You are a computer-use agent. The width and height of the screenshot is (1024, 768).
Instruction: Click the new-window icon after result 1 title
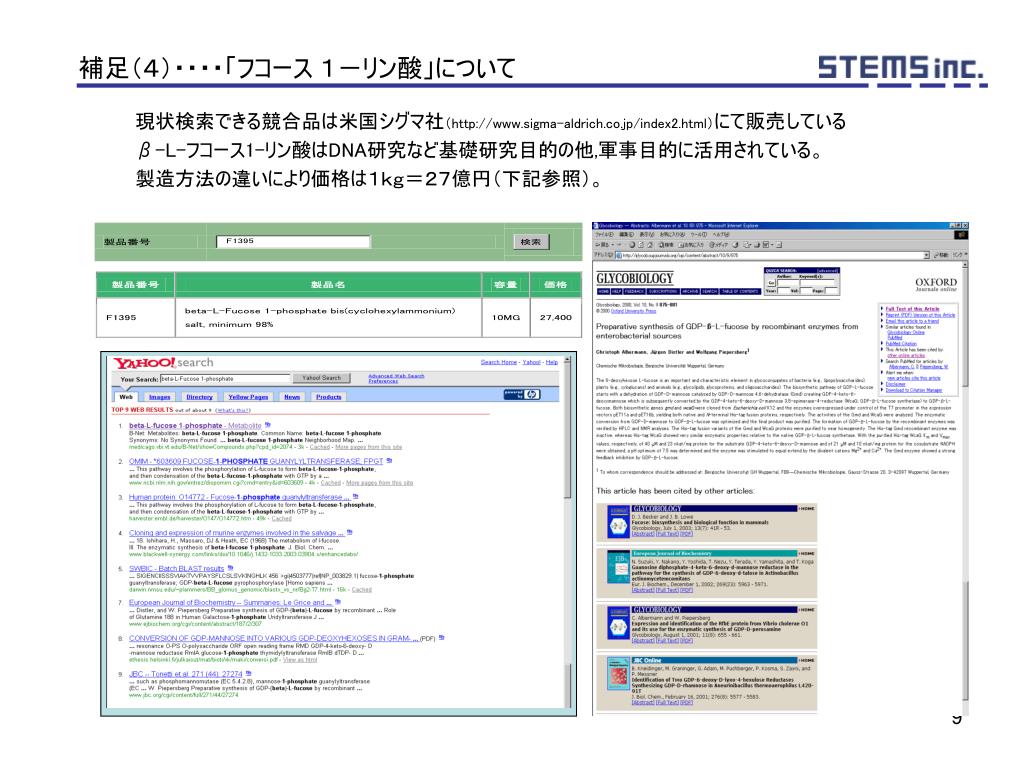pos(268,425)
